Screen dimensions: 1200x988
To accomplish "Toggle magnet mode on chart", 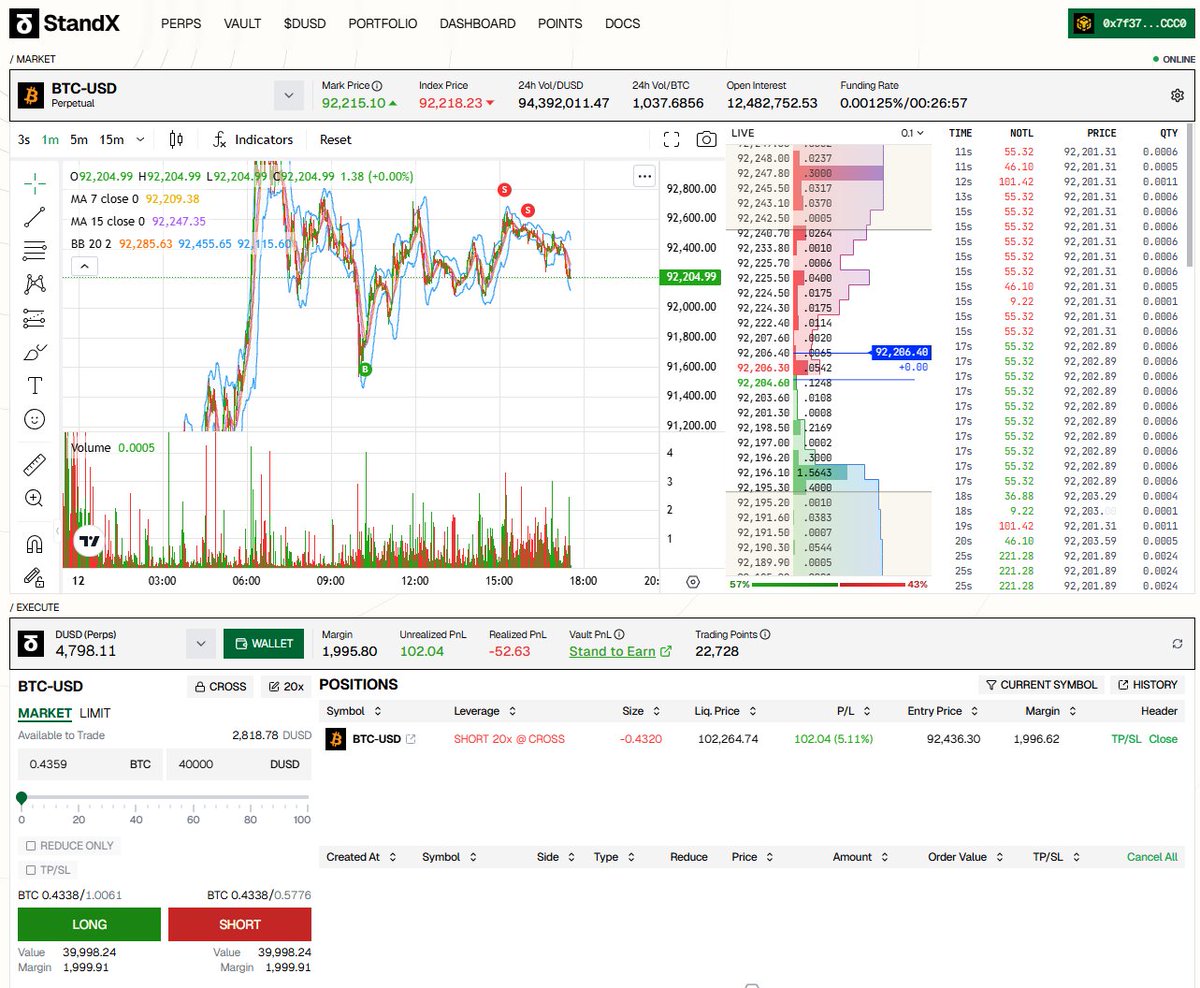I will coord(34,544).
